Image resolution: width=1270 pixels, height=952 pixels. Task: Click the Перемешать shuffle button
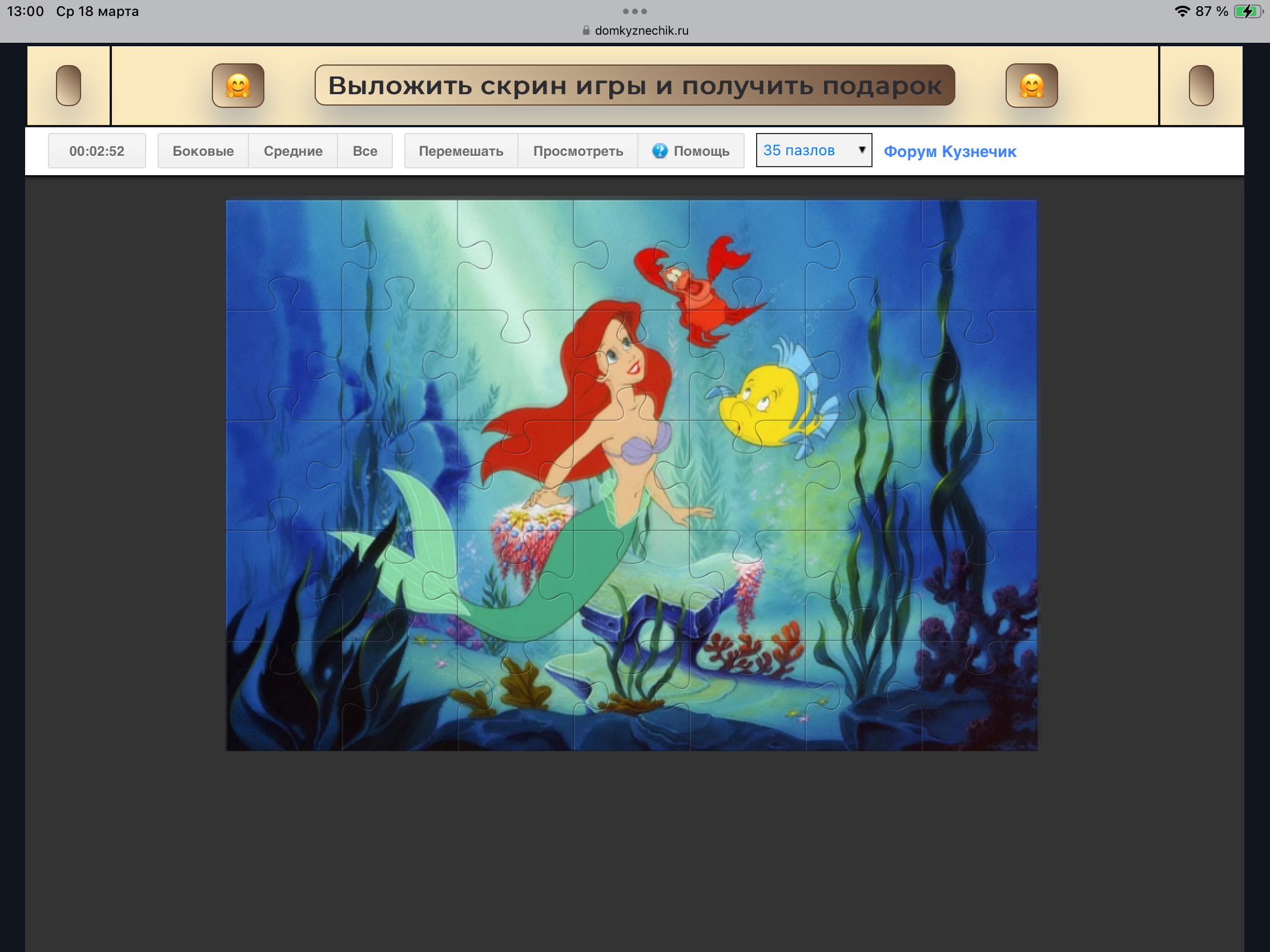tap(460, 151)
